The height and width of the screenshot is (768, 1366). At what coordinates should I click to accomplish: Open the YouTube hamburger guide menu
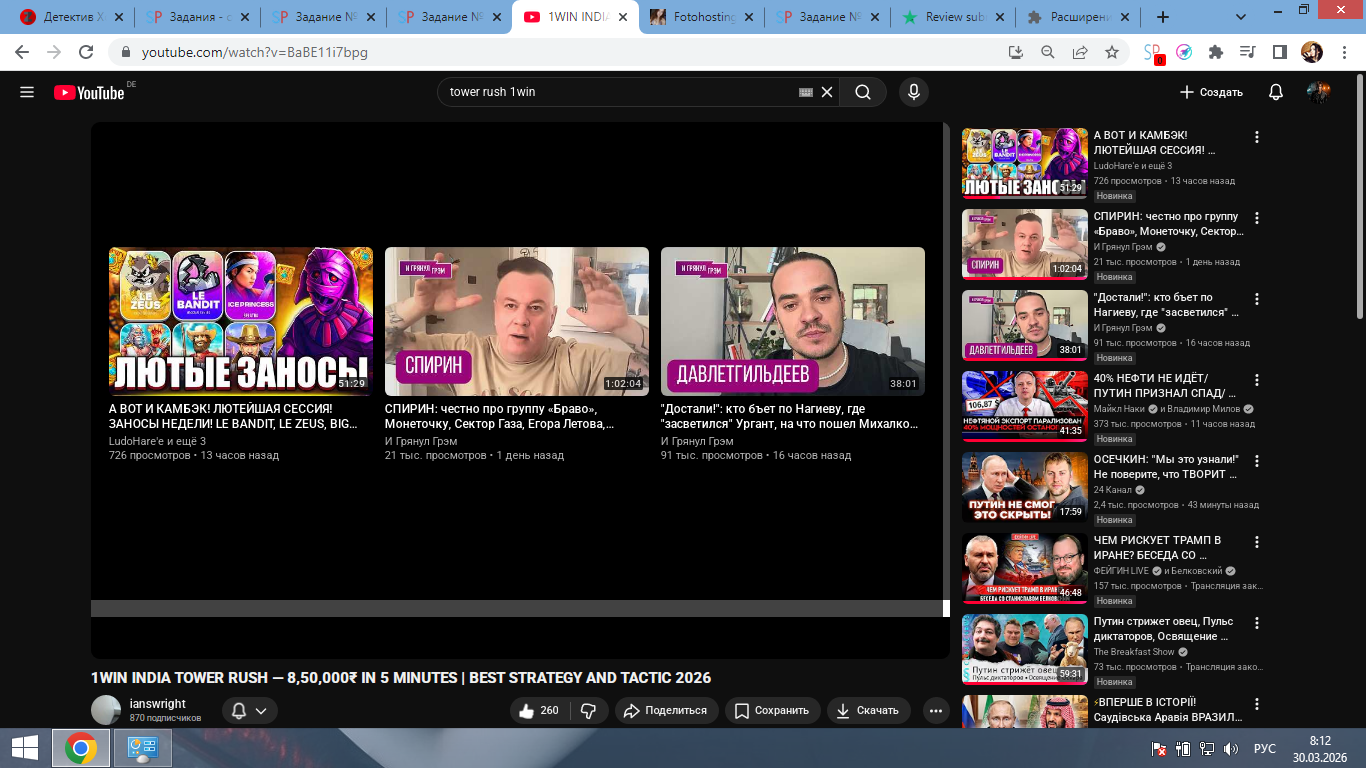(x=27, y=92)
